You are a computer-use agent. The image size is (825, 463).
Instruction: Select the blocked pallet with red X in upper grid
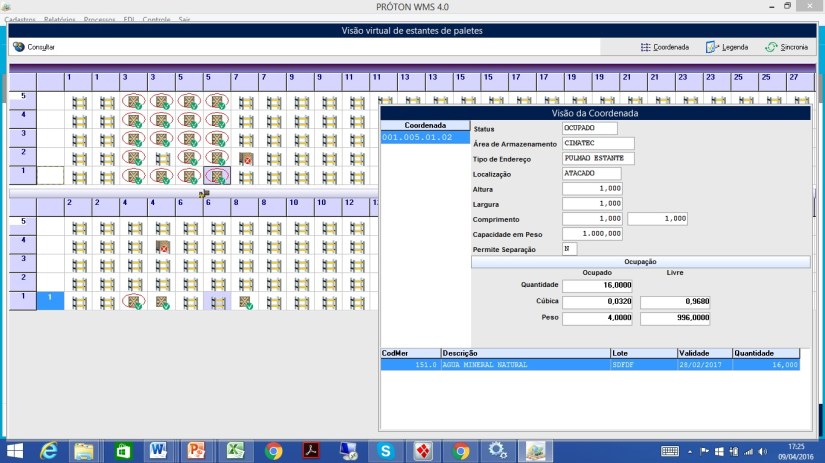(244, 158)
